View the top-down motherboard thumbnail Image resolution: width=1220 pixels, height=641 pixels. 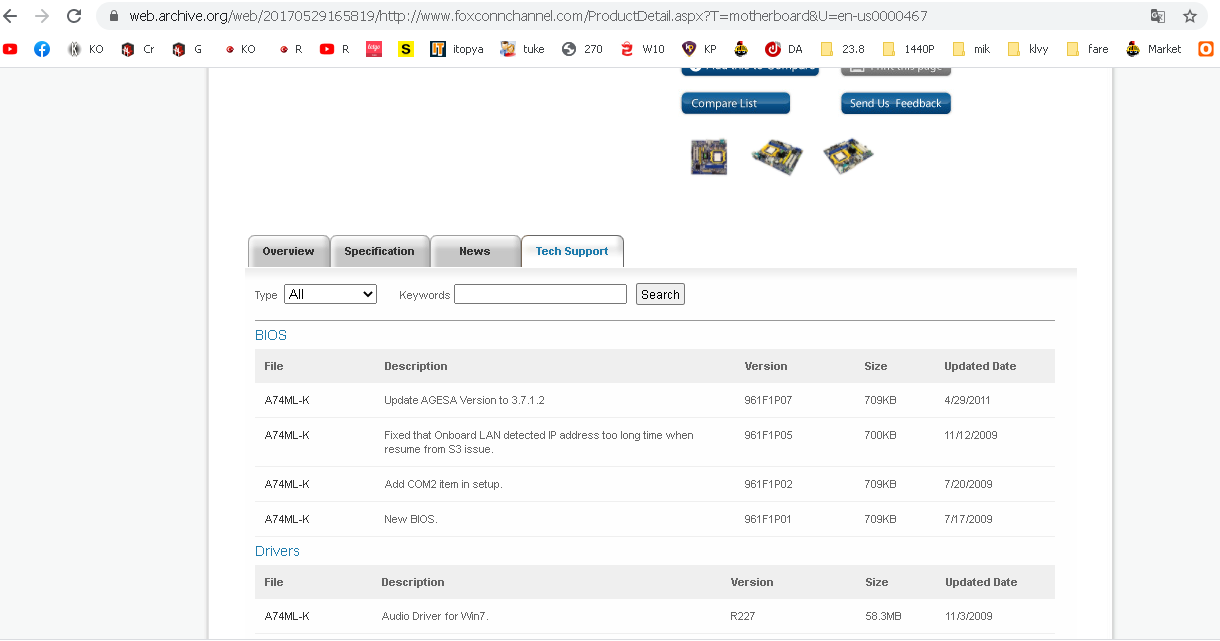pos(709,157)
